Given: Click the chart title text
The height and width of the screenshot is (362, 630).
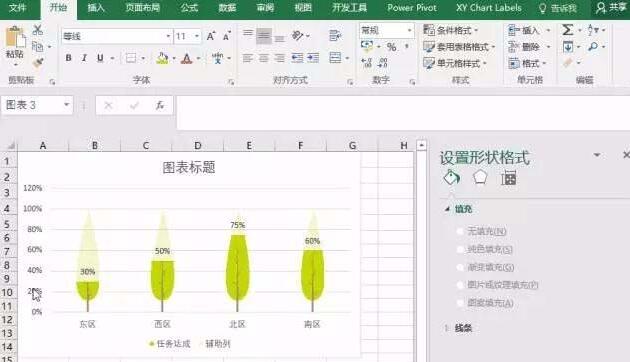Looking at the screenshot, I should tap(189, 167).
